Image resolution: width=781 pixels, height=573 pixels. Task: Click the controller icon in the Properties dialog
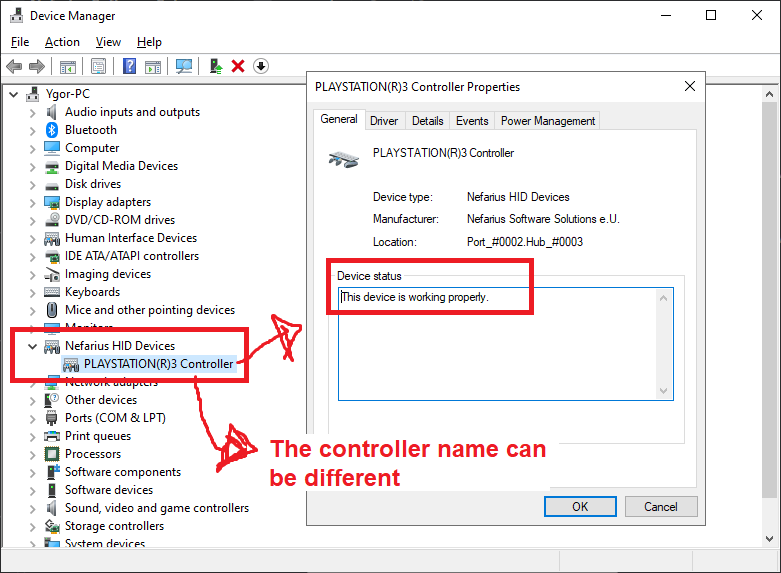tap(344, 159)
